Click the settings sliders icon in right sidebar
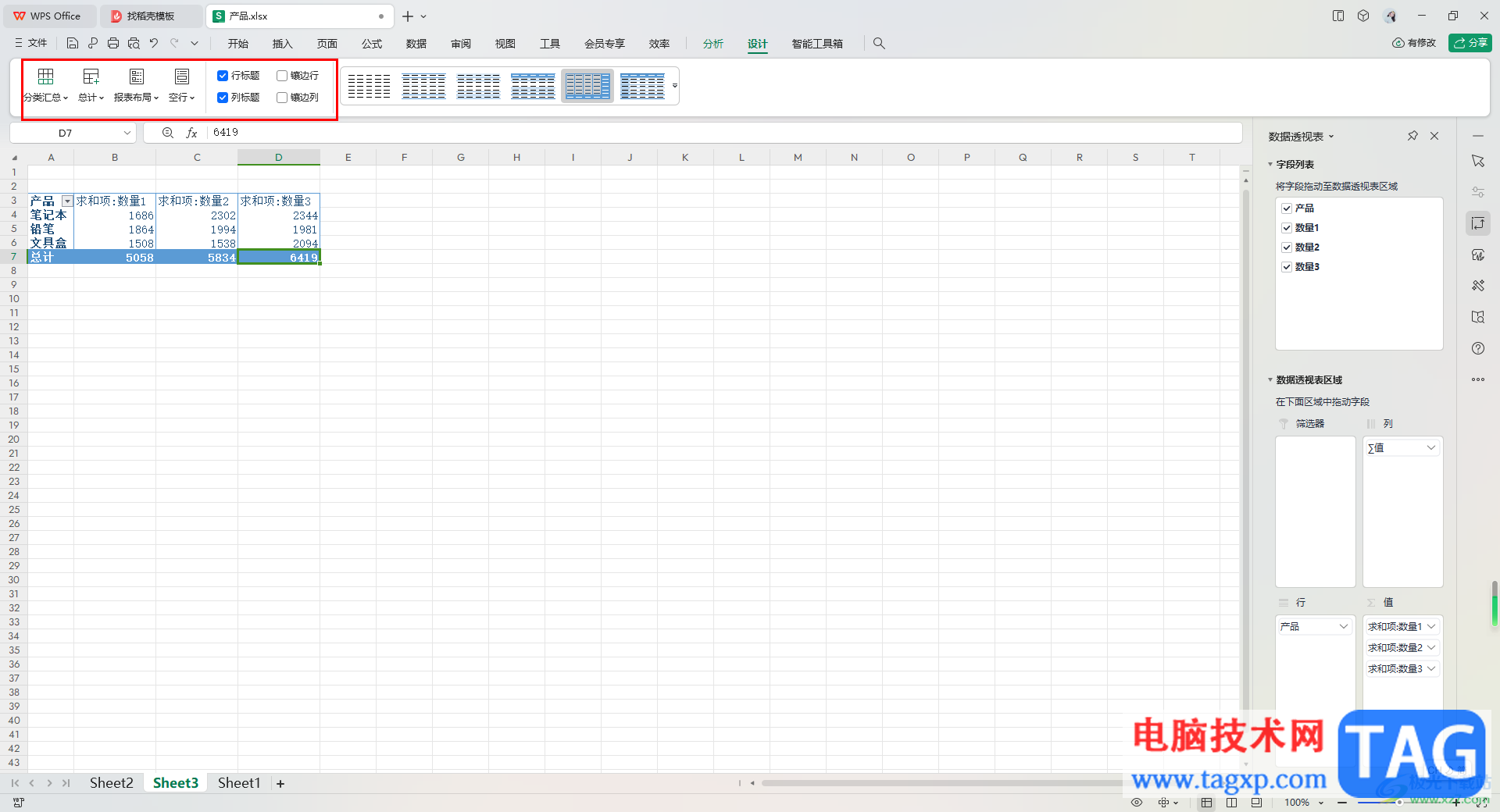1500x812 pixels. [x=1478, y=192]
